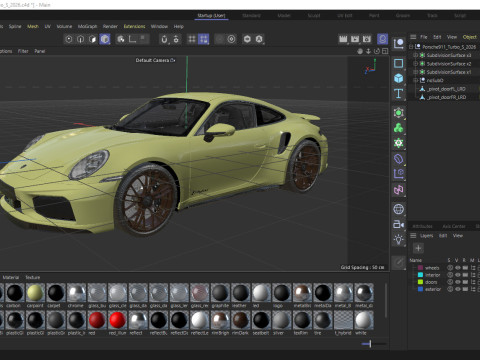Screen dimensions: 480x360
Task: Select the chrome material thumbnail
Action: click(76, 293)
